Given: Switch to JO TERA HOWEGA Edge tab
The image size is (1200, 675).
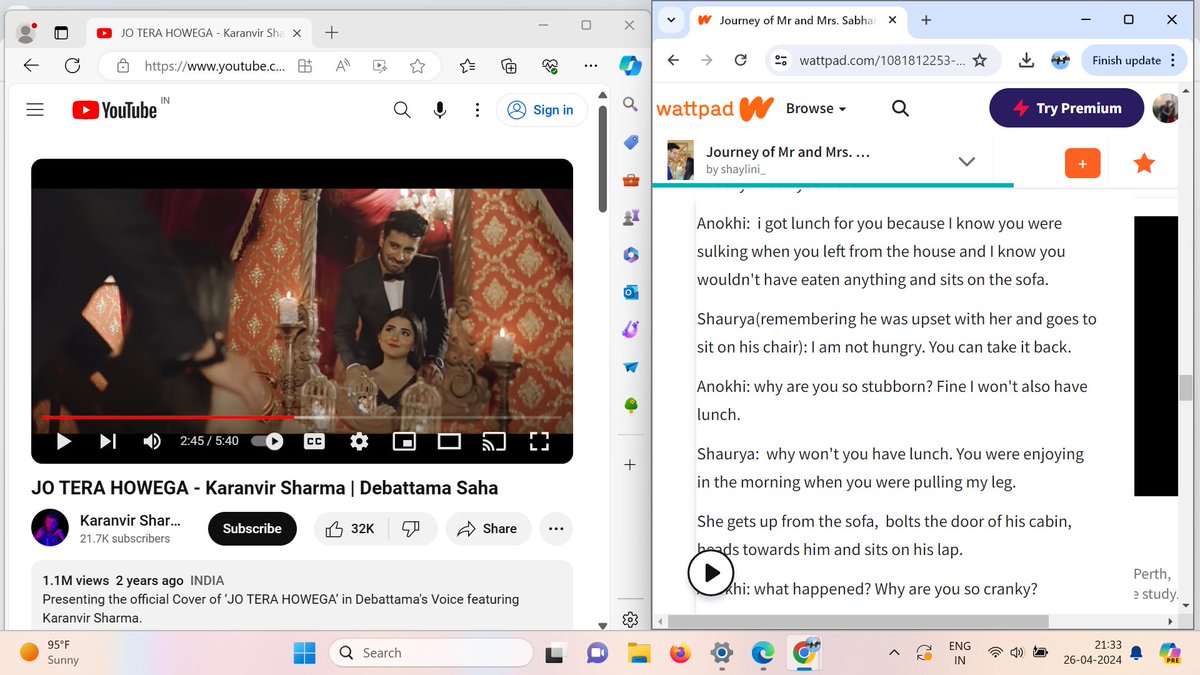Looking at the screenshot, I should click(x=200, y=33).
